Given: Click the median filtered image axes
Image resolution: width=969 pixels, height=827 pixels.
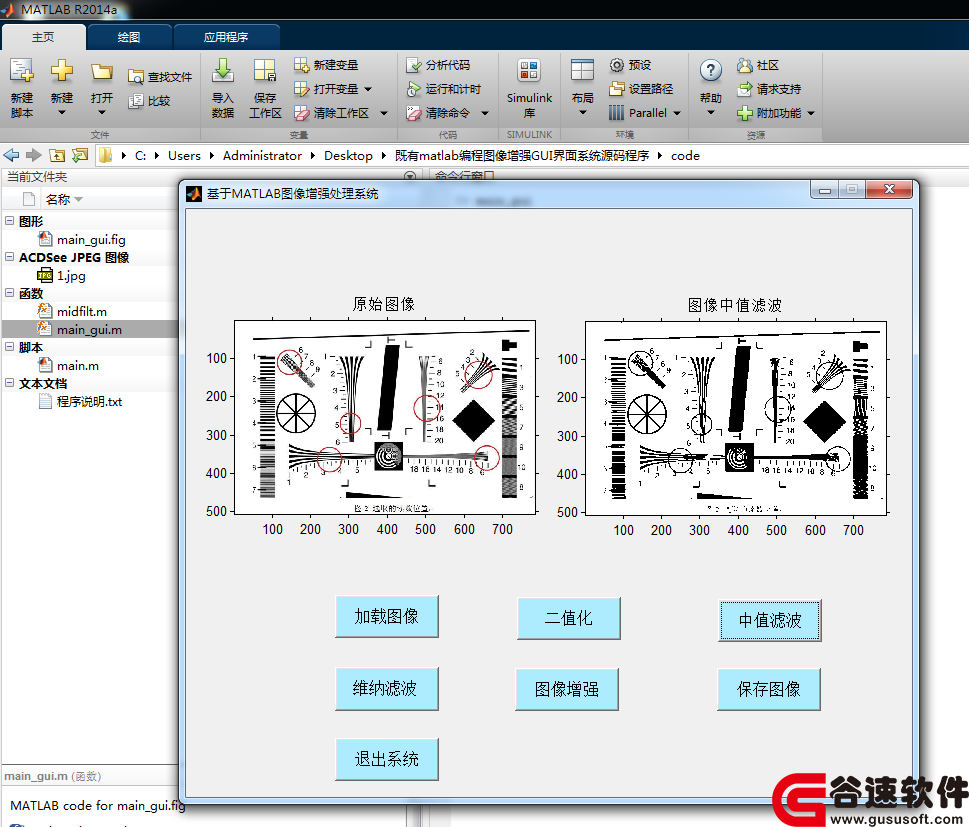Looking at the screenshot, I should point(736,418).
